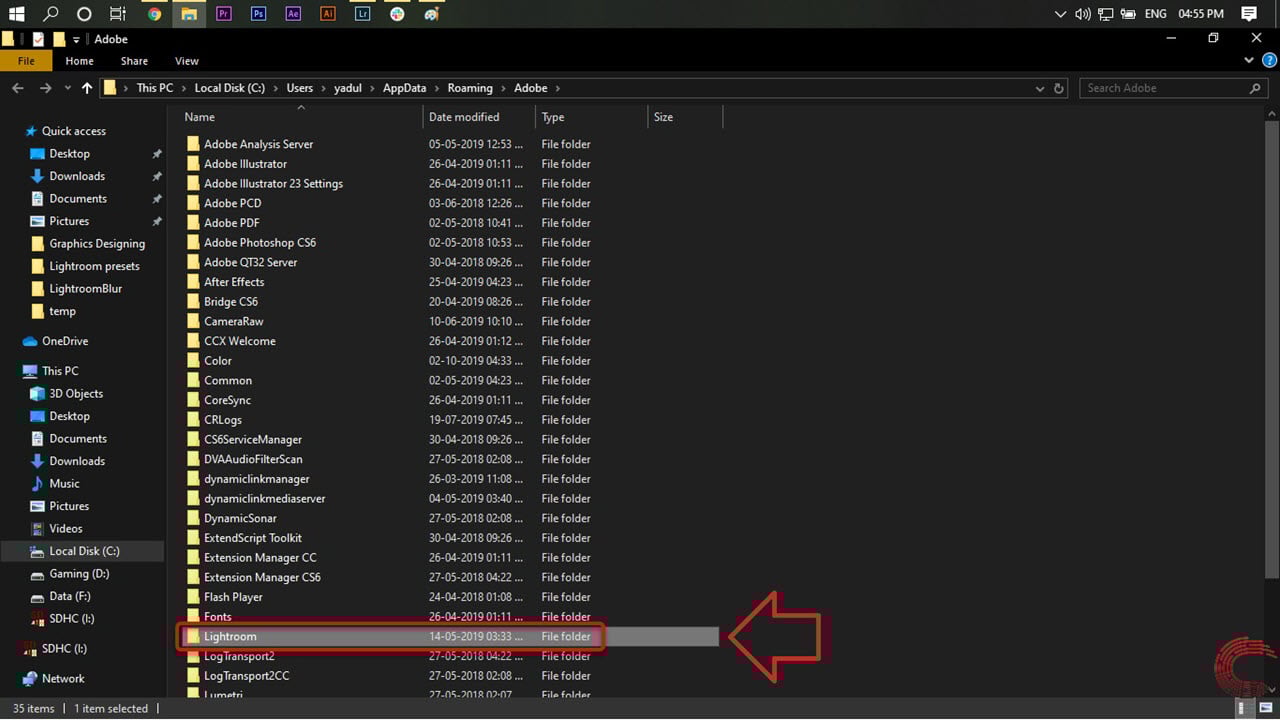The width and height of the screenshot is (1280, 720).
Task: Select the Bridge CS6 folder
Action: click(231, 302)
